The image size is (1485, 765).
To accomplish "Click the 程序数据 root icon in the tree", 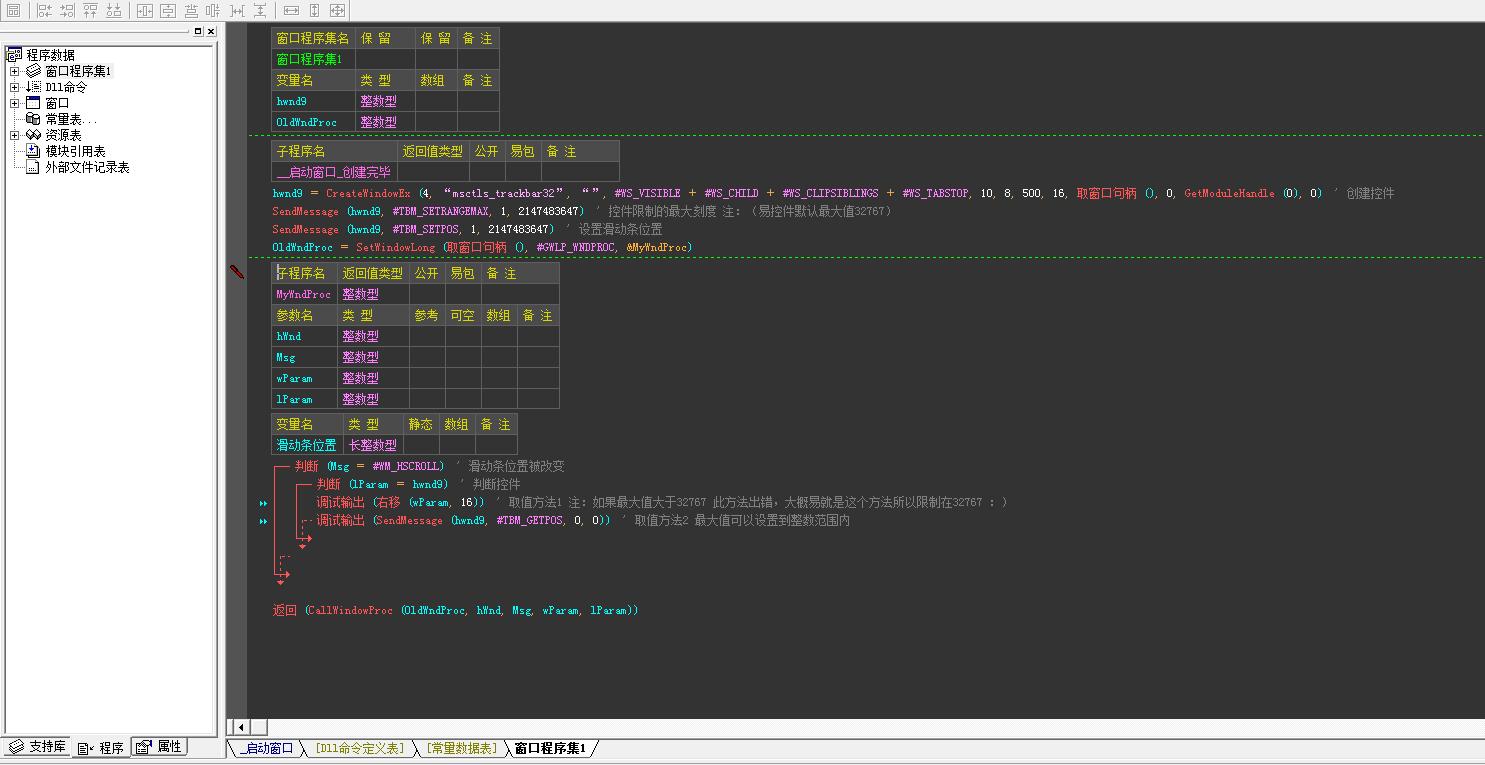I will coord(14,55).
